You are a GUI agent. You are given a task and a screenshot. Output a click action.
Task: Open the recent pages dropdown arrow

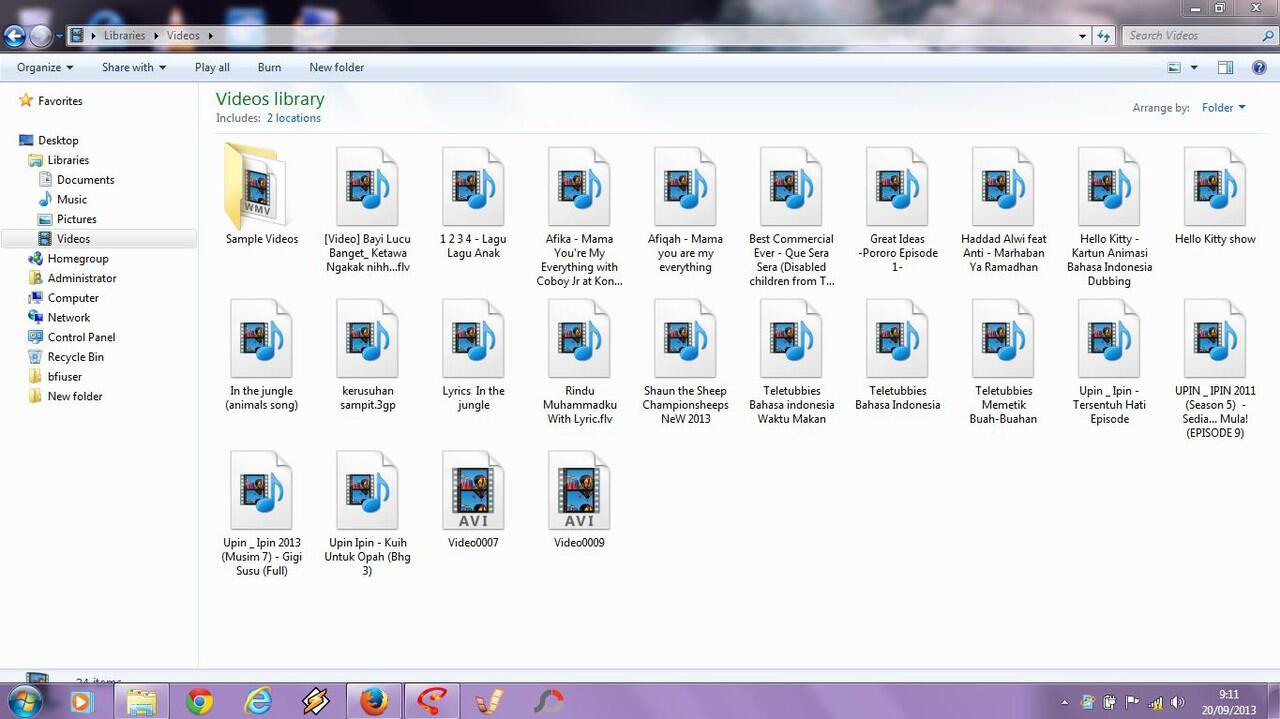point(59,36)
